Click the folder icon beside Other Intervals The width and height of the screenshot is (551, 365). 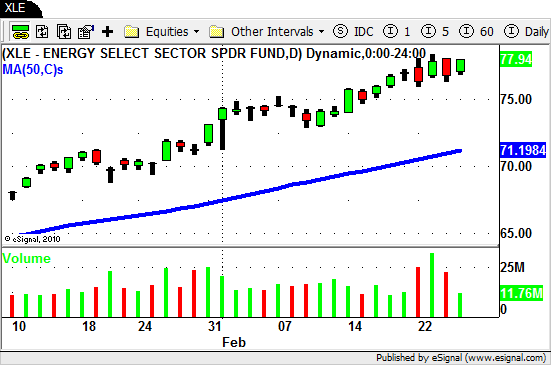tap(216, 32)
